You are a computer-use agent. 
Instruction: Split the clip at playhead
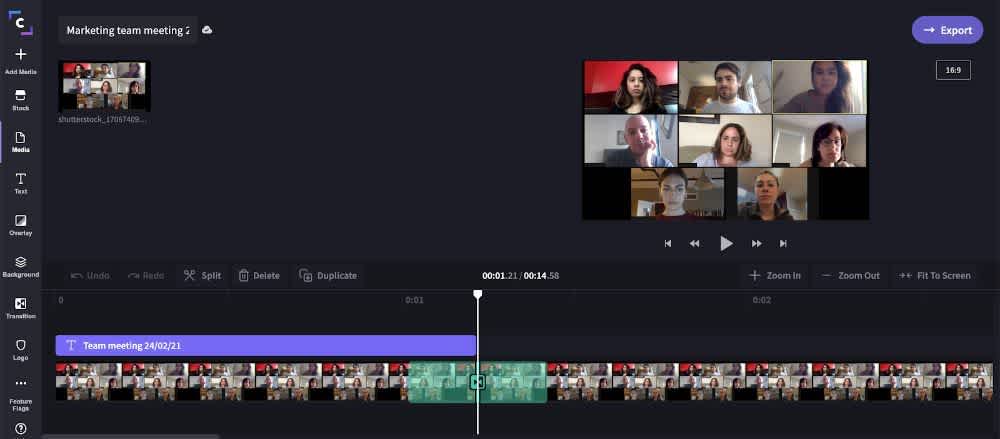pyautogui.click(x=202, y=276)
